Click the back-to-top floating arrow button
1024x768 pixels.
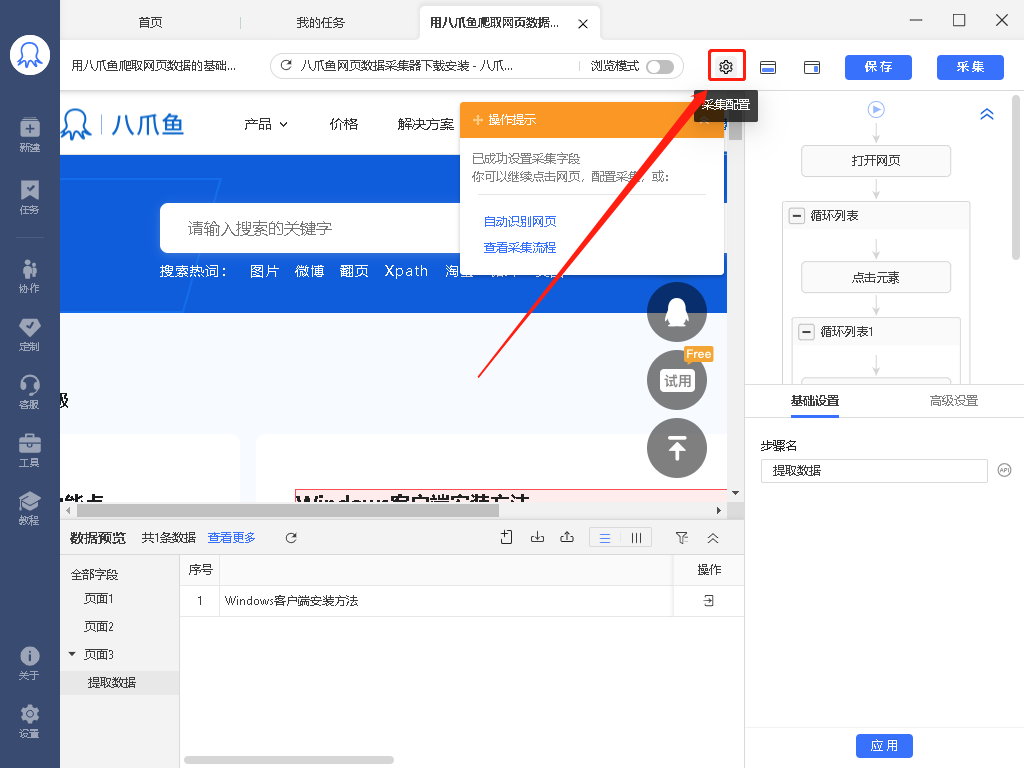677,448
